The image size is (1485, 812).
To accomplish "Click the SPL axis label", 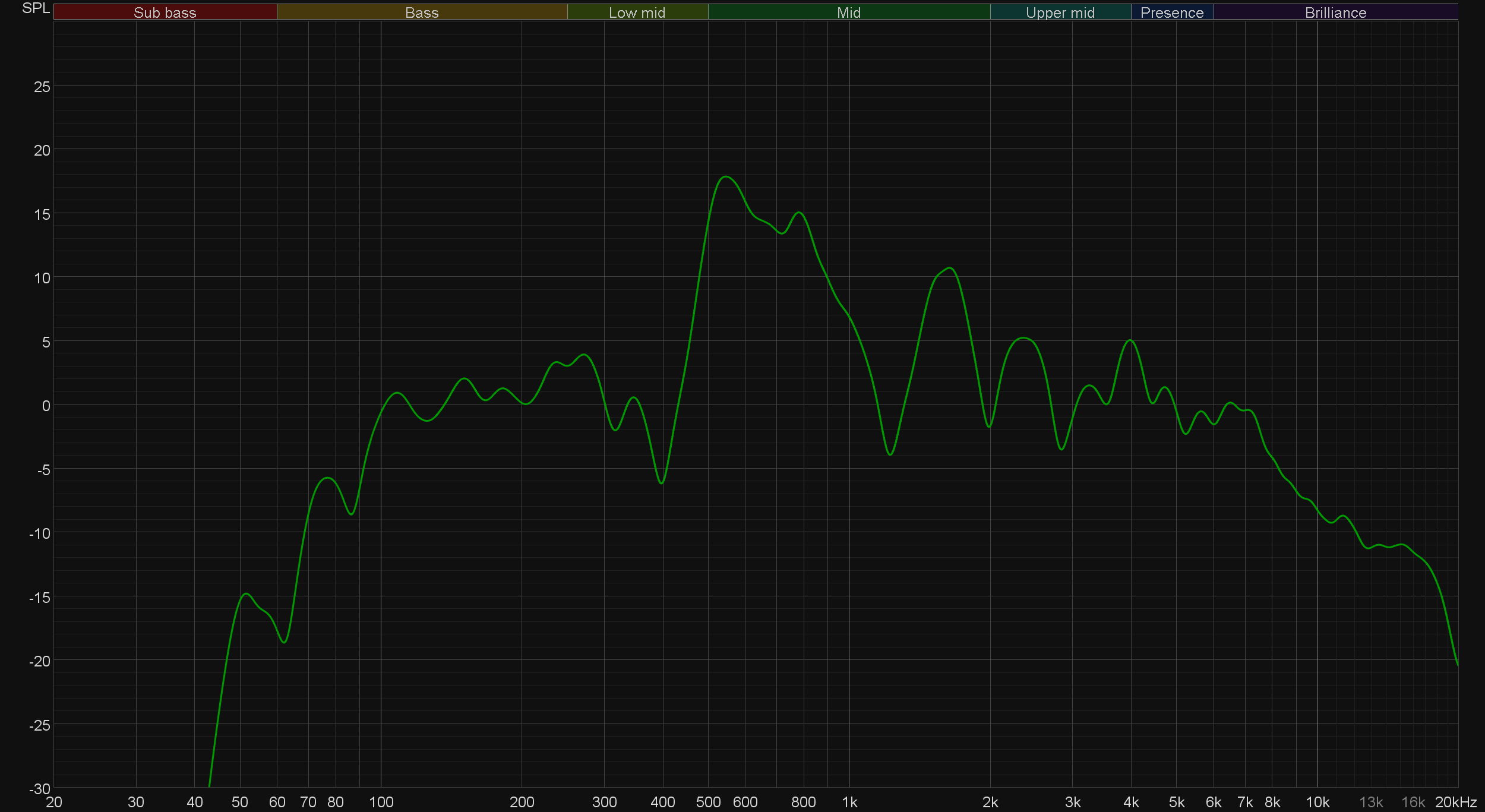I will (36, 8).
